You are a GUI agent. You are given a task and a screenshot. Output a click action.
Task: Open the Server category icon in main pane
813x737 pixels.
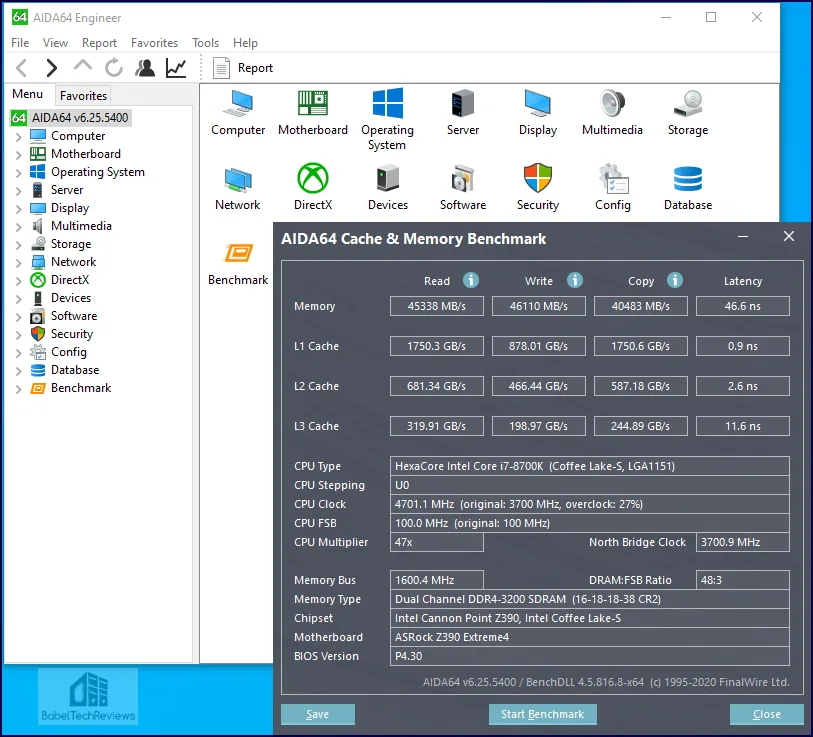pos(462,113)
